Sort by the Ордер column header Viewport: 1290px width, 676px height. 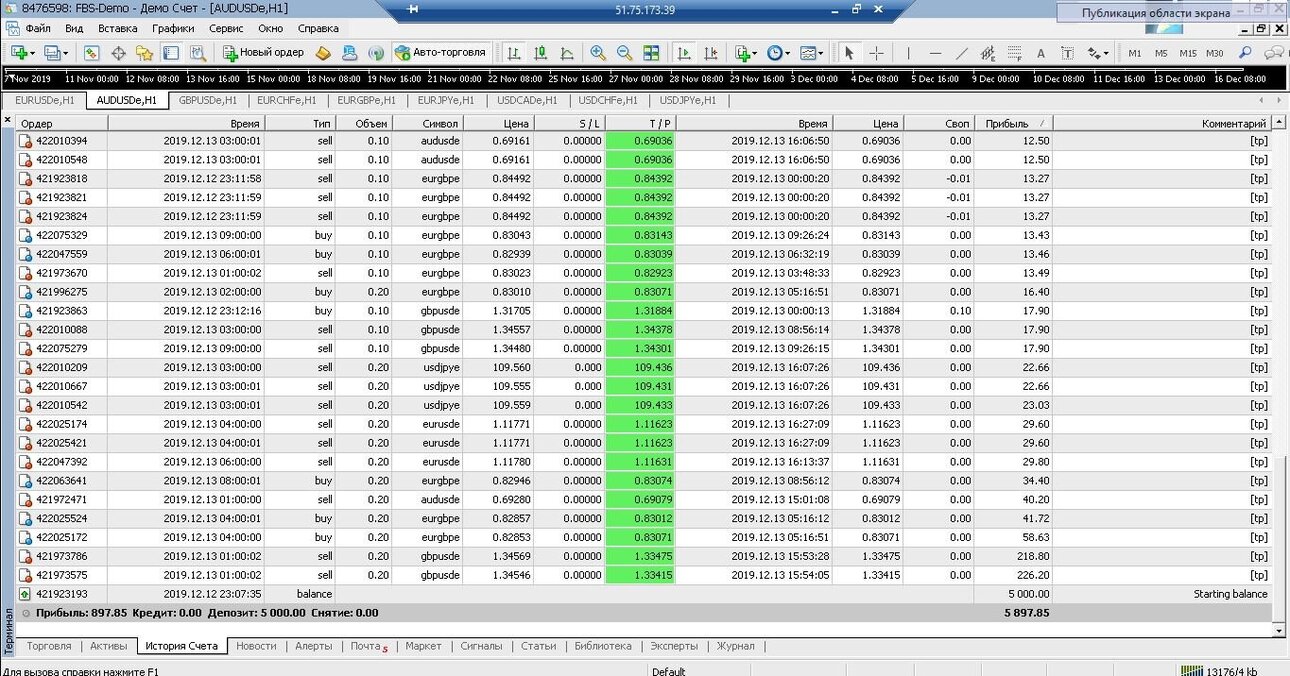61,123
